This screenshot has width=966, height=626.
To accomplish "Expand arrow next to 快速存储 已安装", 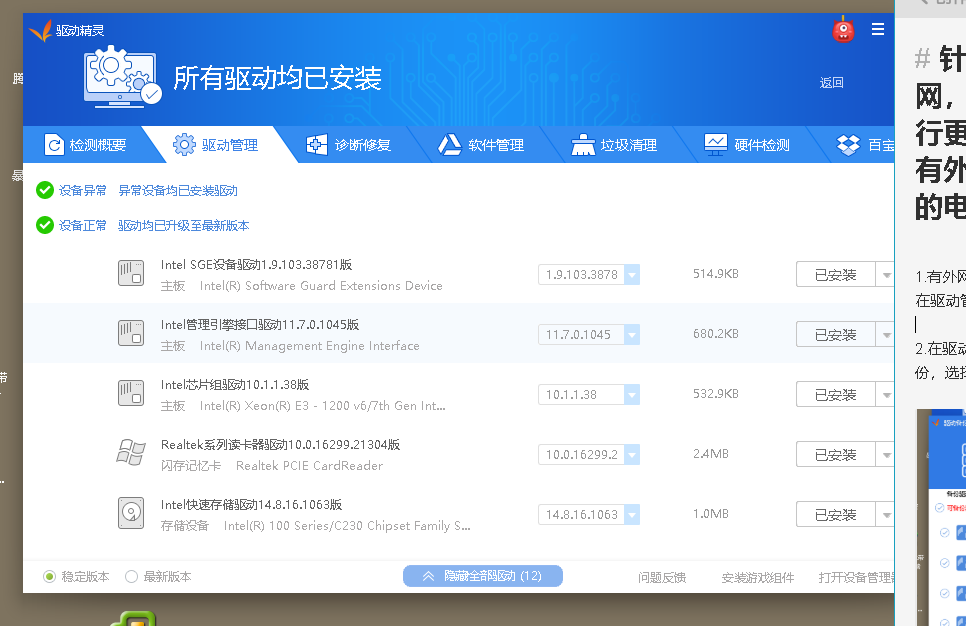I will tap(886, 514).
